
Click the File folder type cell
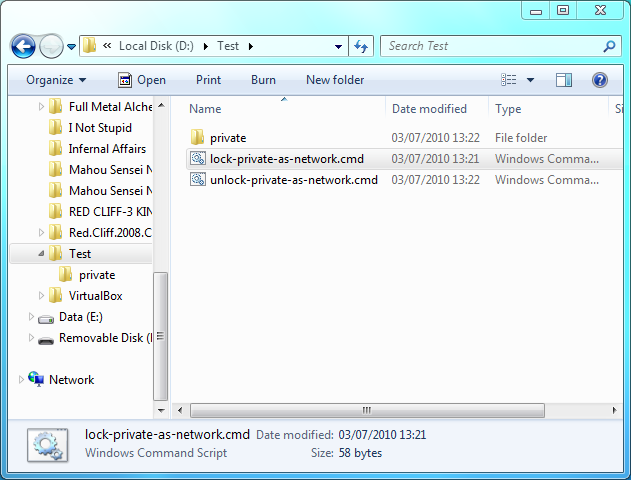(x=521, y=138)
